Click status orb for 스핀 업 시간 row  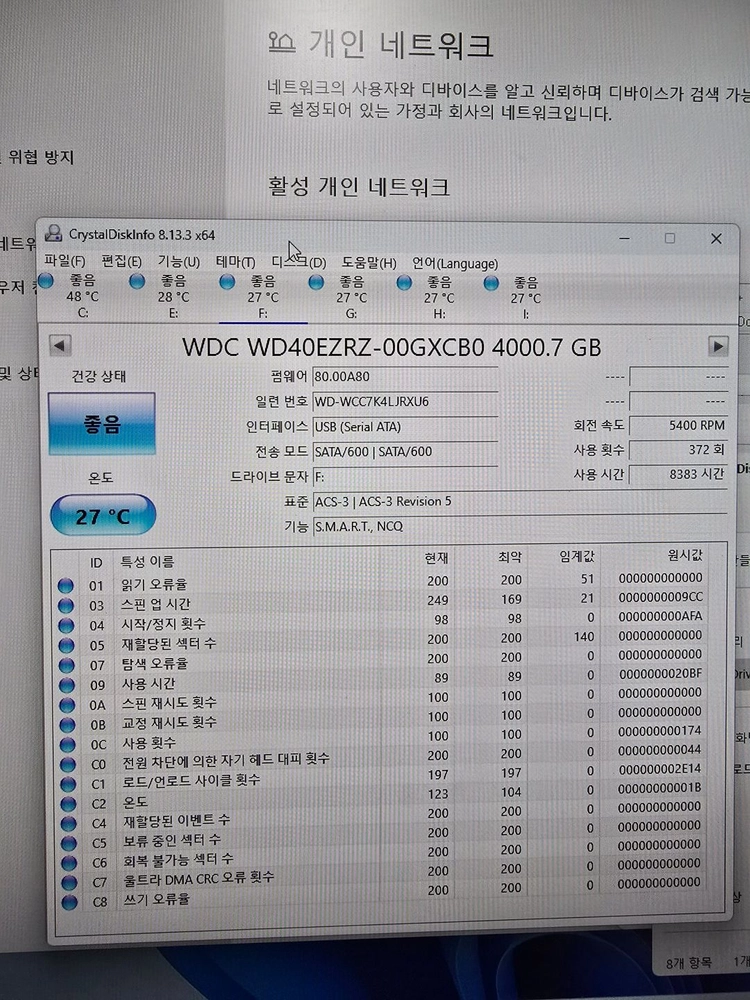pyautogui.click(x=66, y=605)
